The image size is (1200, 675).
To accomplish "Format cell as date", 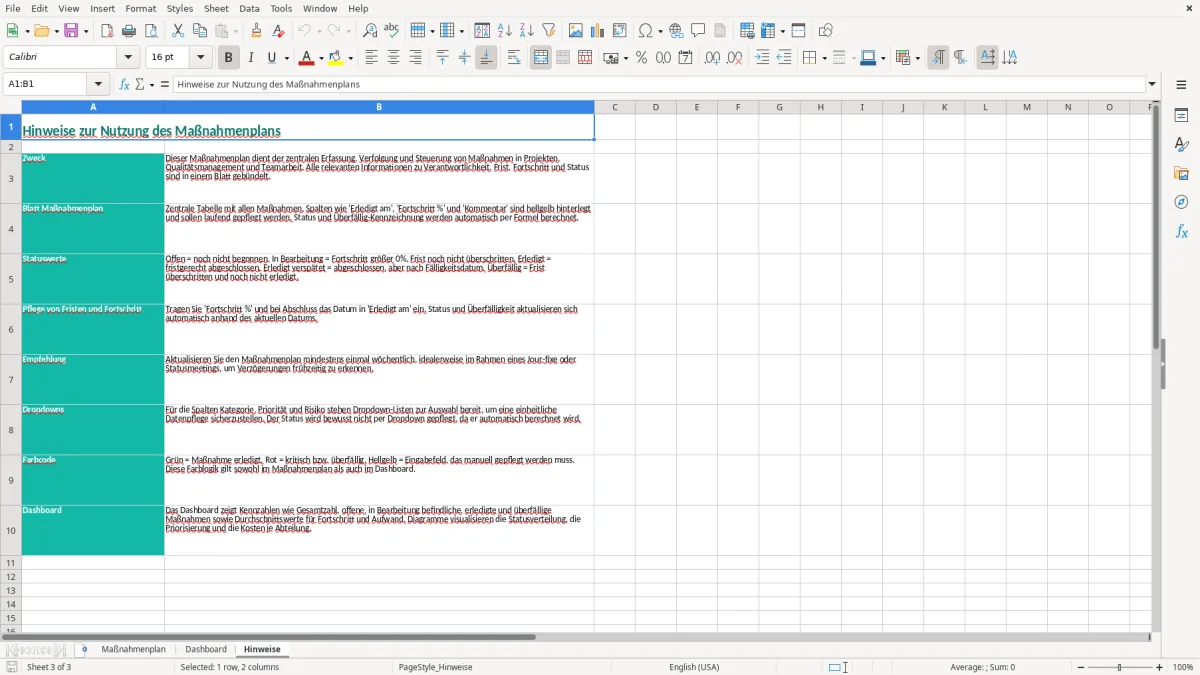I will 685,58.
